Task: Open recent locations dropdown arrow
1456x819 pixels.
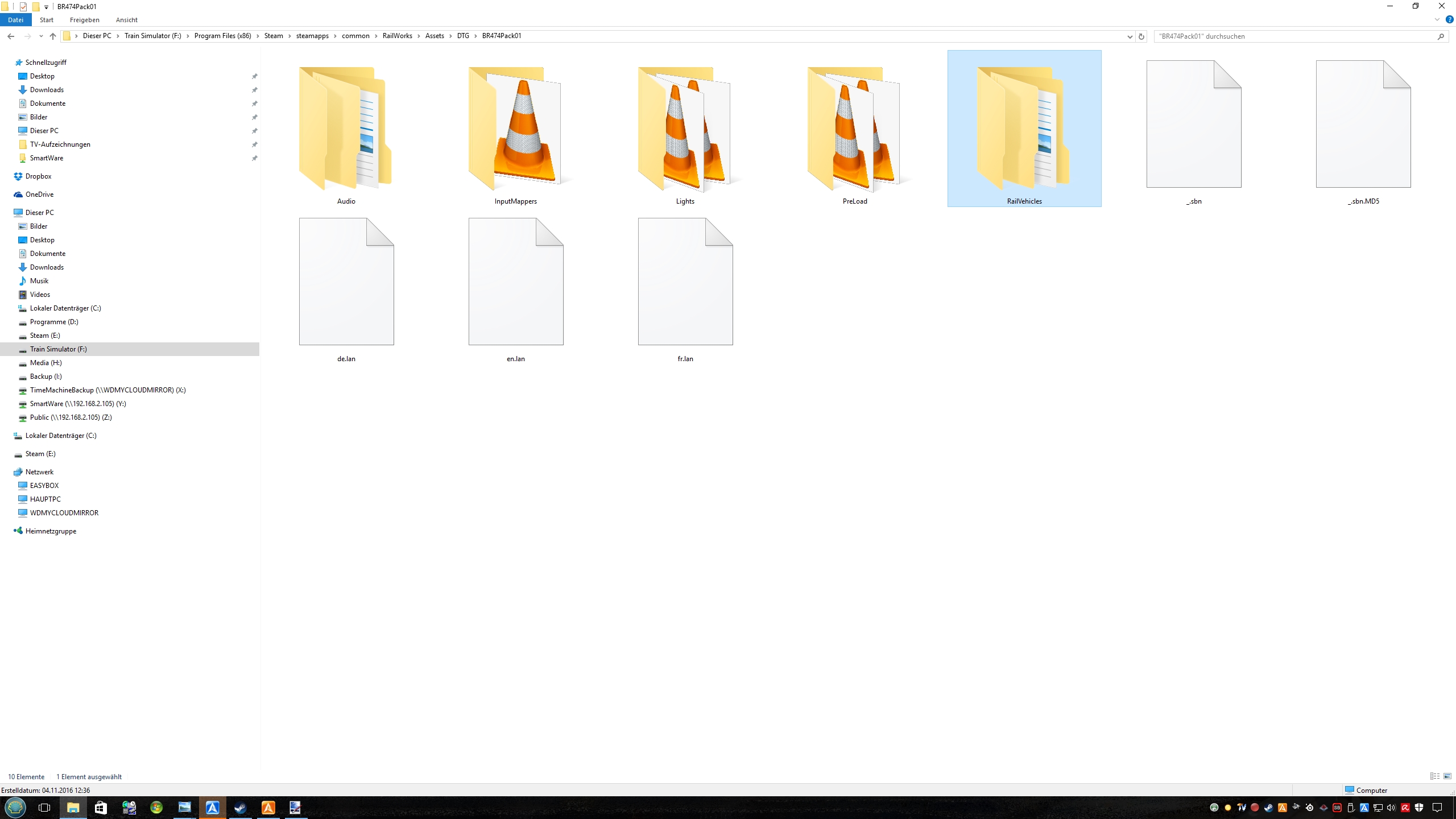Action: click(x=41, y=36)
